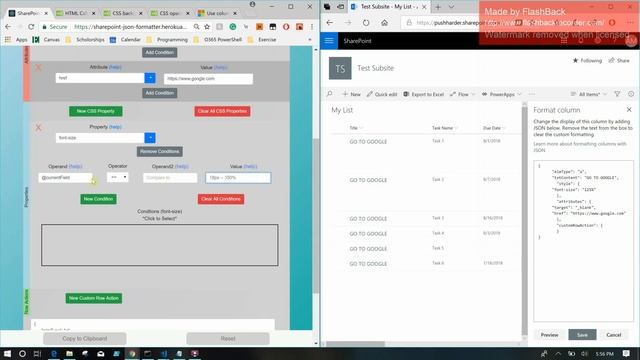640x360 pixels.
Task: Open the Windows Start menu
Action: [7, 353]
